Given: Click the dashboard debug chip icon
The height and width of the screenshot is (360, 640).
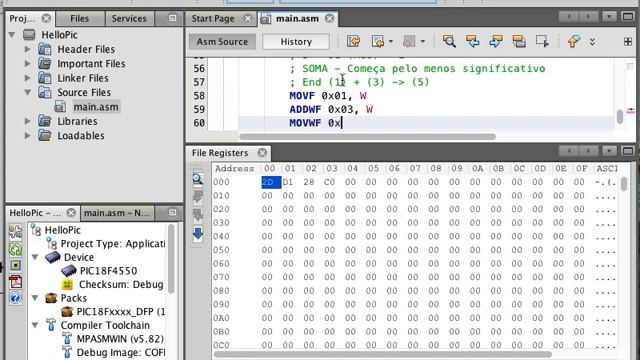Looking at the screenshot, I should (x=16, y=265).
